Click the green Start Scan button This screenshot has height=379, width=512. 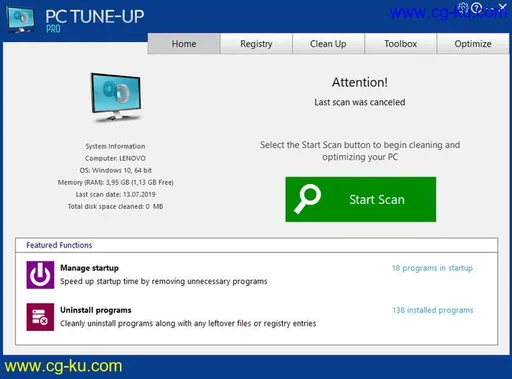(x=361, y=199)
